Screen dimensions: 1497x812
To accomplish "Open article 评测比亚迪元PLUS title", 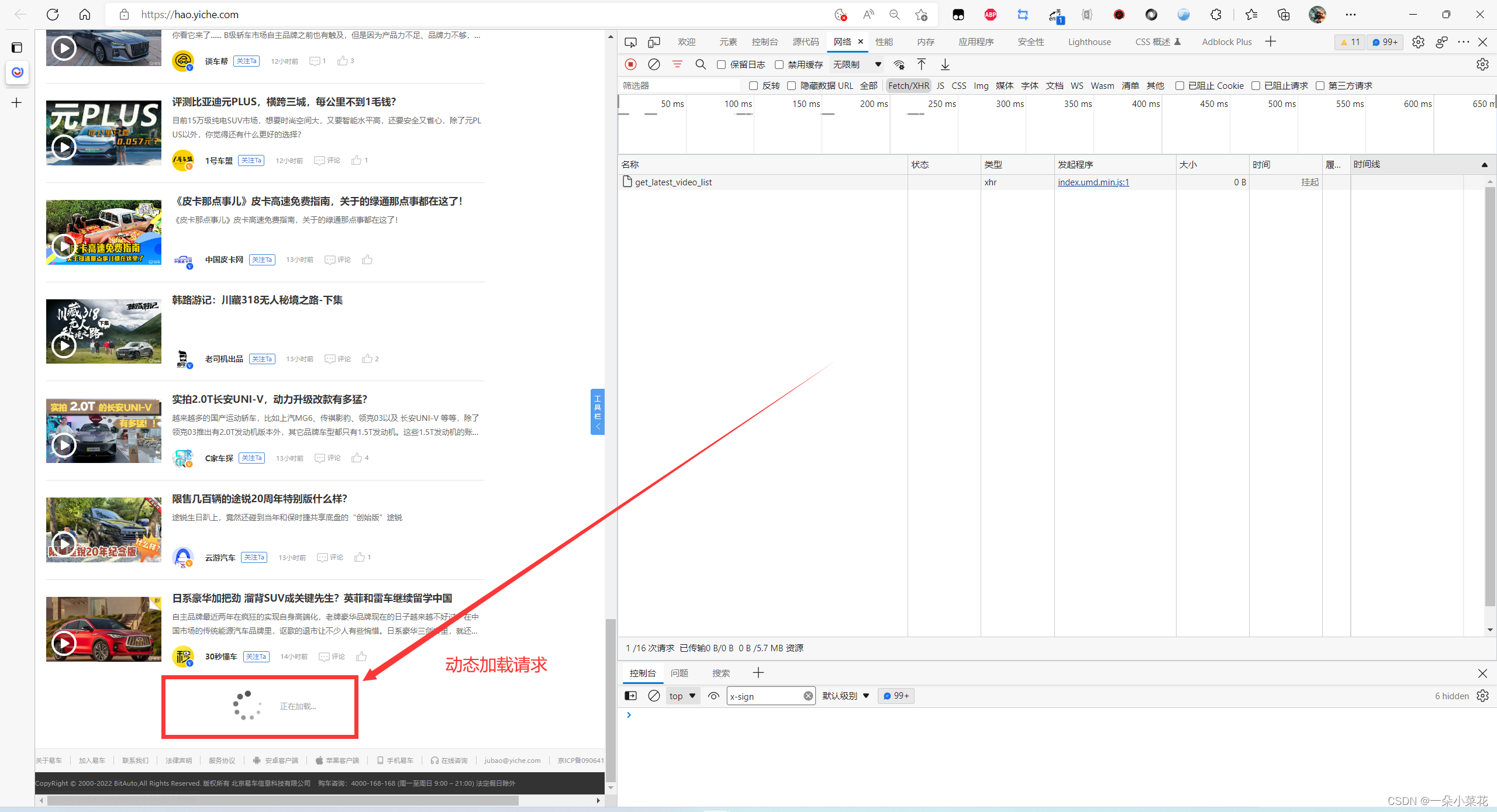I will pyautogui.click(x=284, y=102).
